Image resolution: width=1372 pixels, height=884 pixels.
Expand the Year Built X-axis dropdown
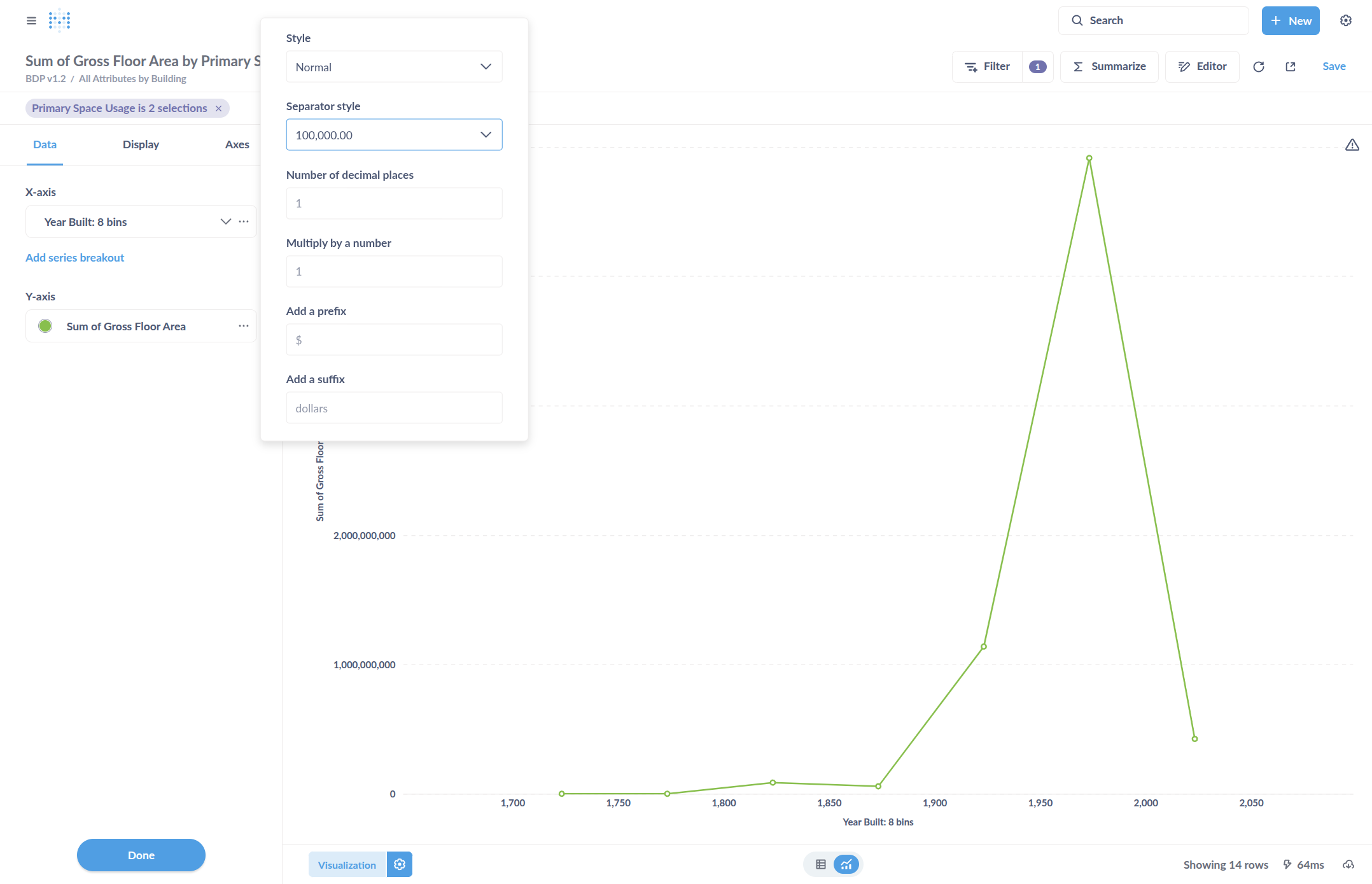point(225,221)
